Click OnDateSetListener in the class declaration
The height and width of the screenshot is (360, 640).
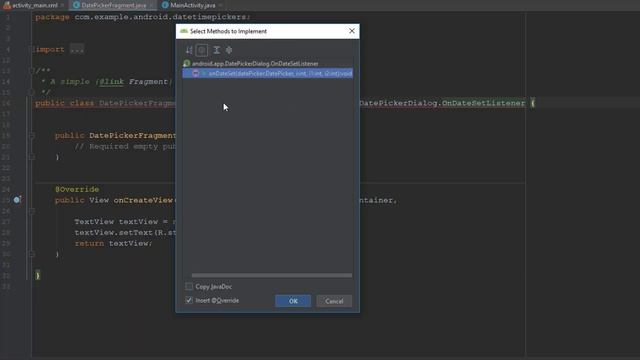(484, 103)
